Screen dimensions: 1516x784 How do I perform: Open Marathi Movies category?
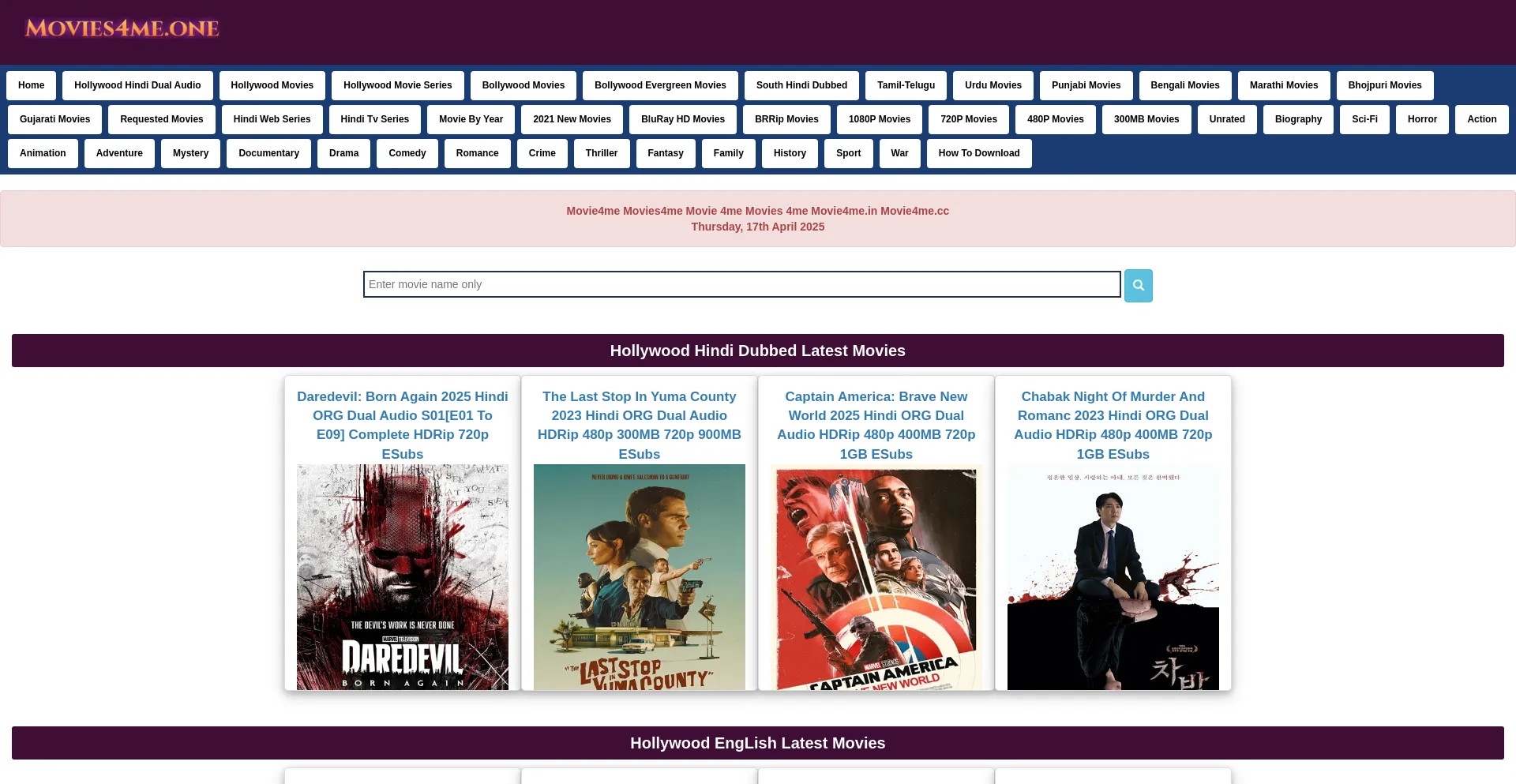(x=1284, y=85)
